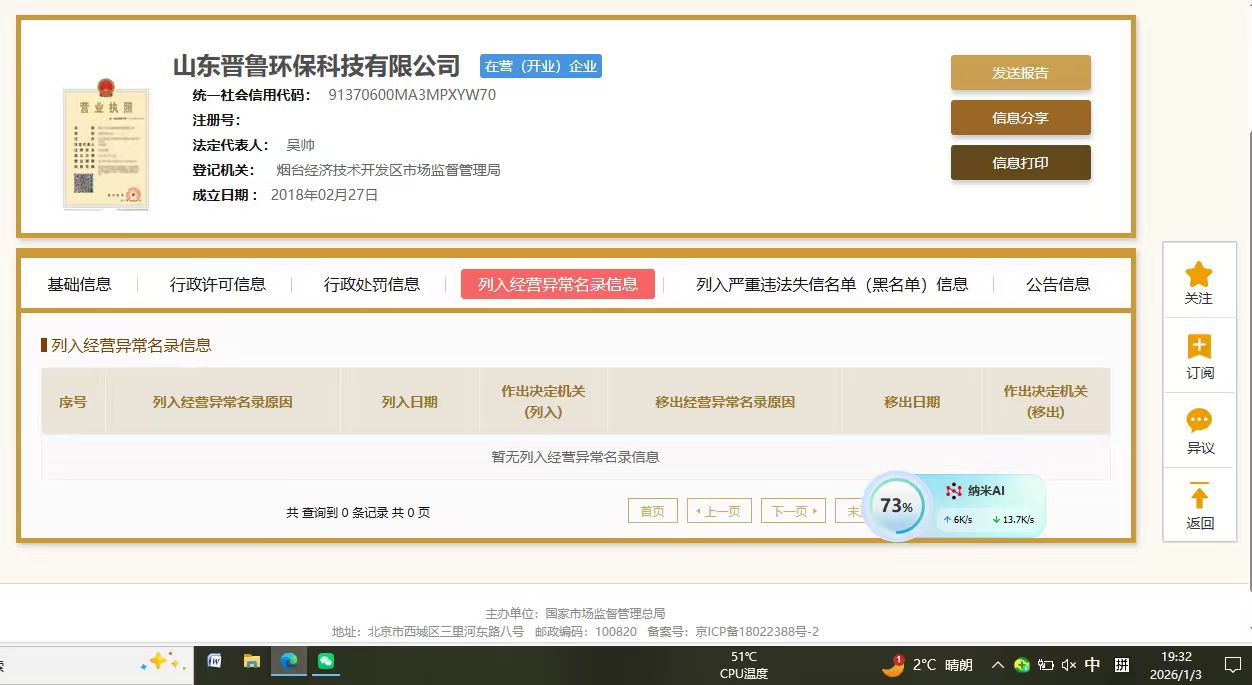Click the 13.7K/s download speed indicator

coord(1013,520)
